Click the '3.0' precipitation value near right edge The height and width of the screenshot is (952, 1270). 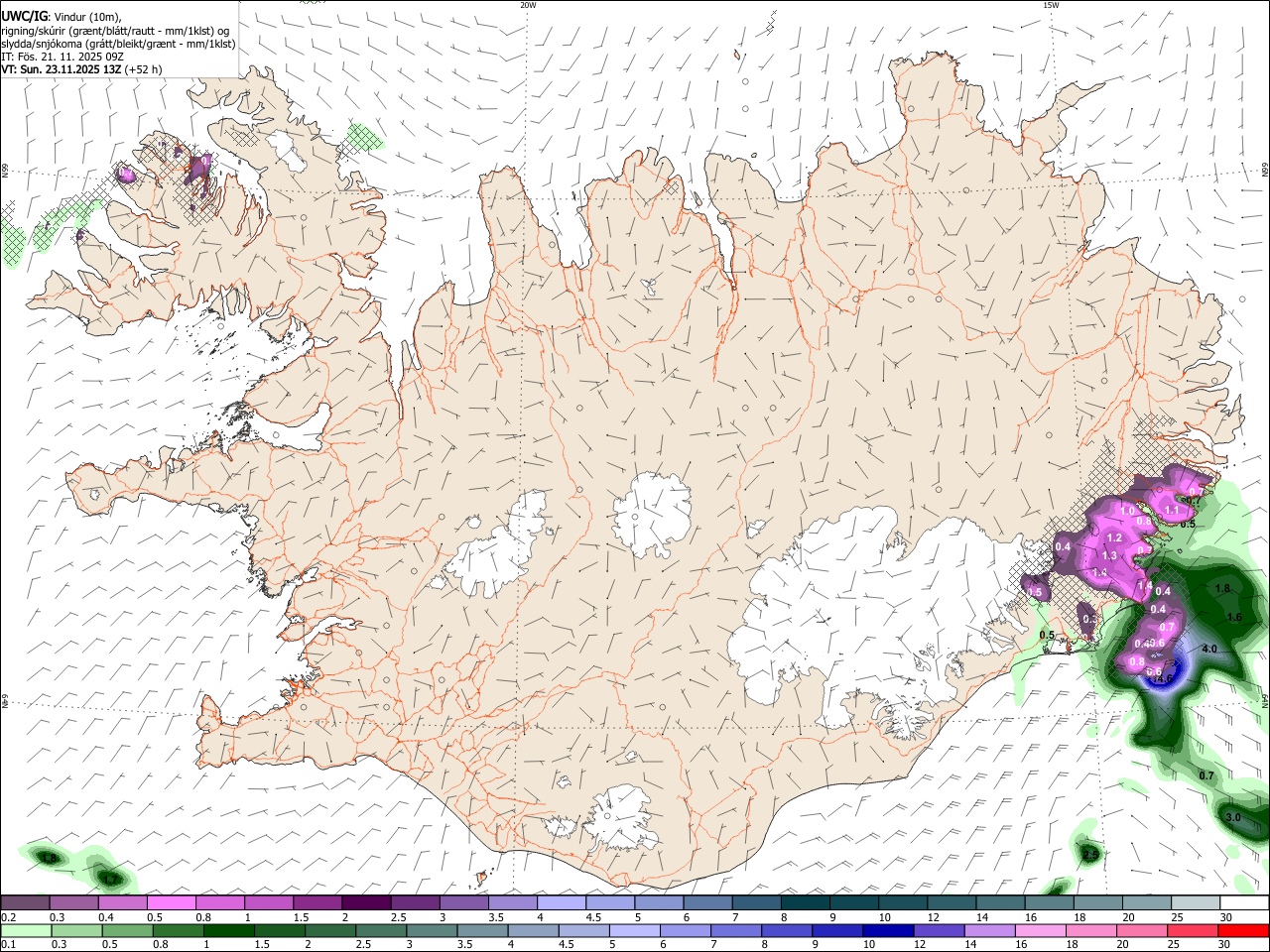pos(1233,817)
